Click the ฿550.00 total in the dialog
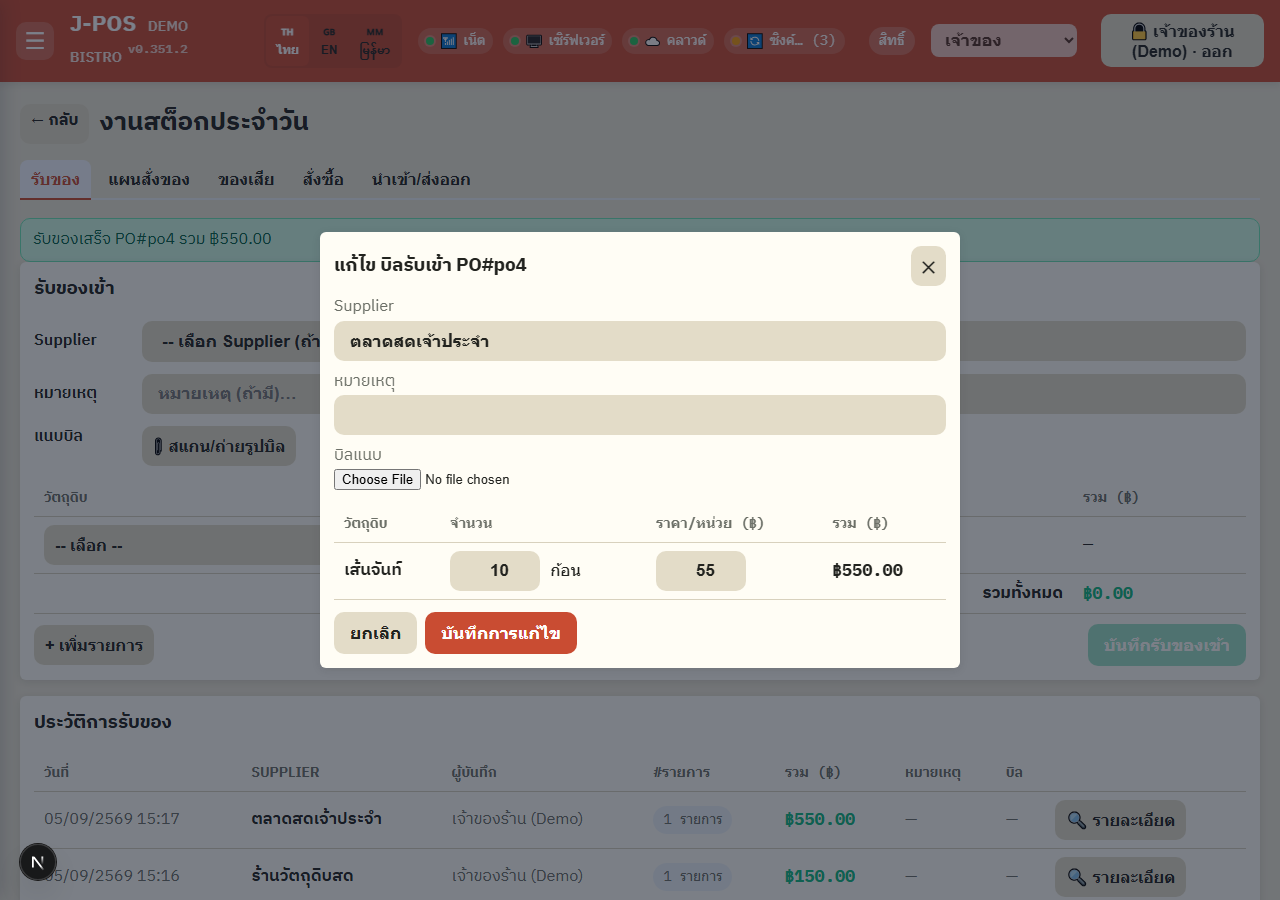The width and height of the screenshot is (1280, 900). [x=868, y=571]
